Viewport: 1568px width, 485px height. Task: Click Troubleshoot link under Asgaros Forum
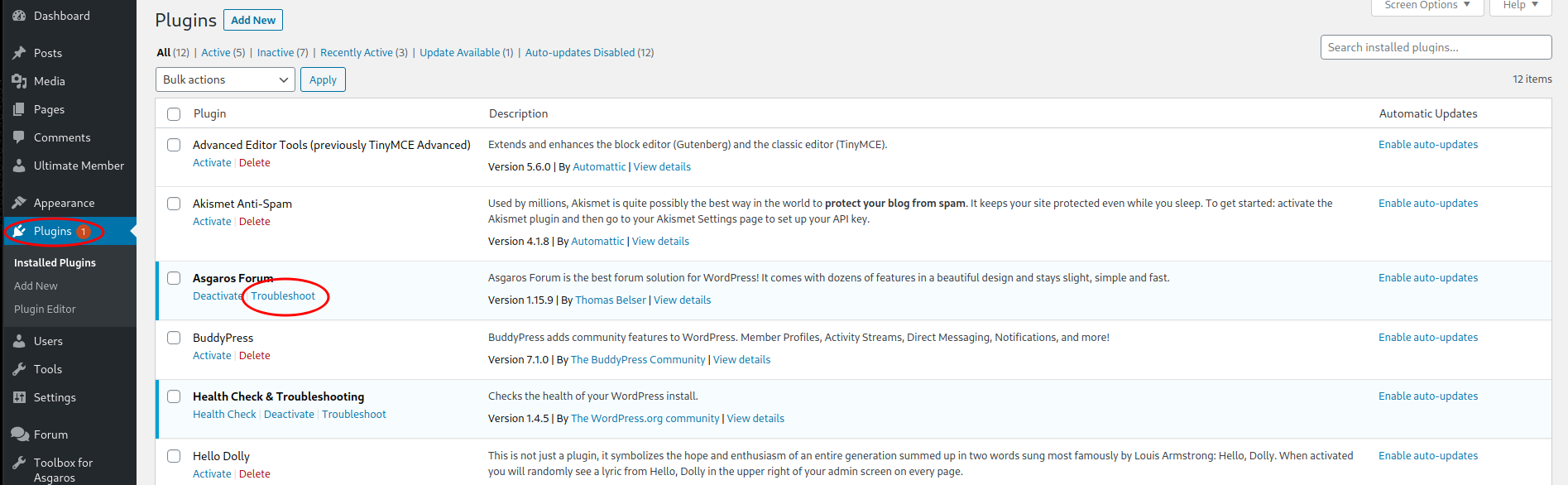pos(283,296)
